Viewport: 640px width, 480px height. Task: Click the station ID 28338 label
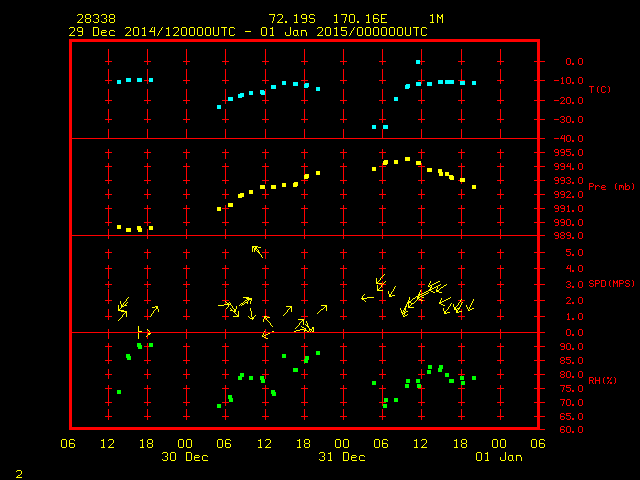(95, 19)
